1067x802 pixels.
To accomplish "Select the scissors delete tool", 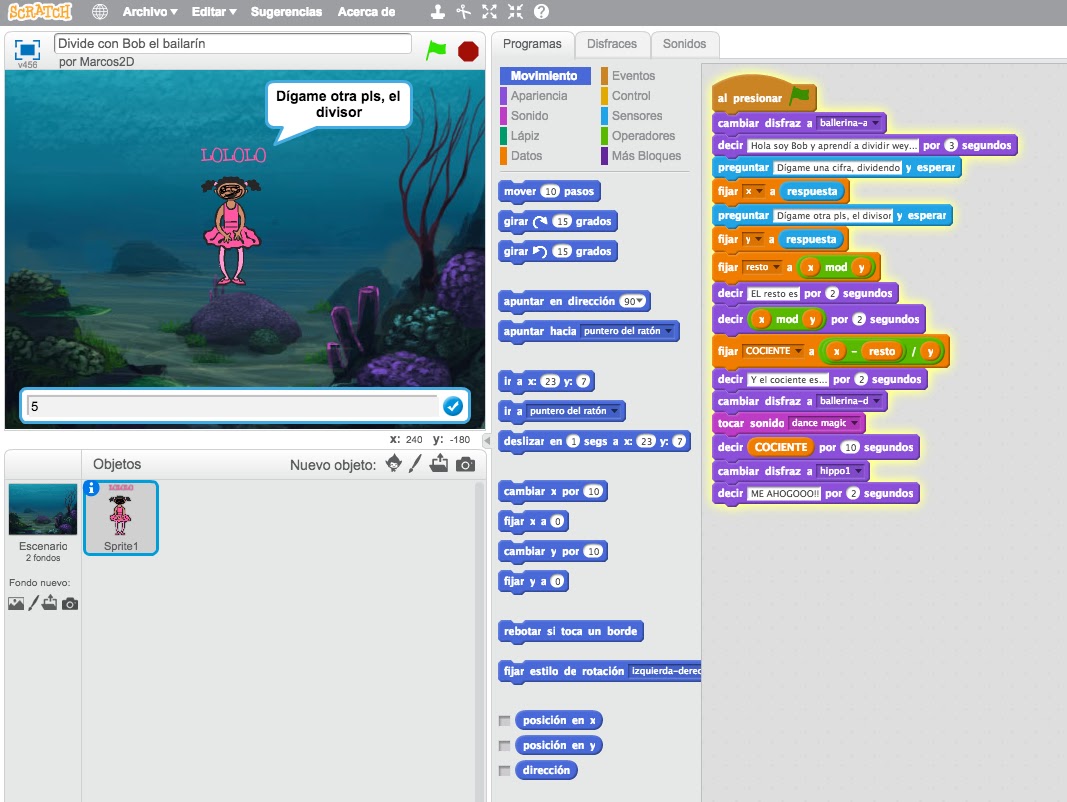I will point(463,13).
